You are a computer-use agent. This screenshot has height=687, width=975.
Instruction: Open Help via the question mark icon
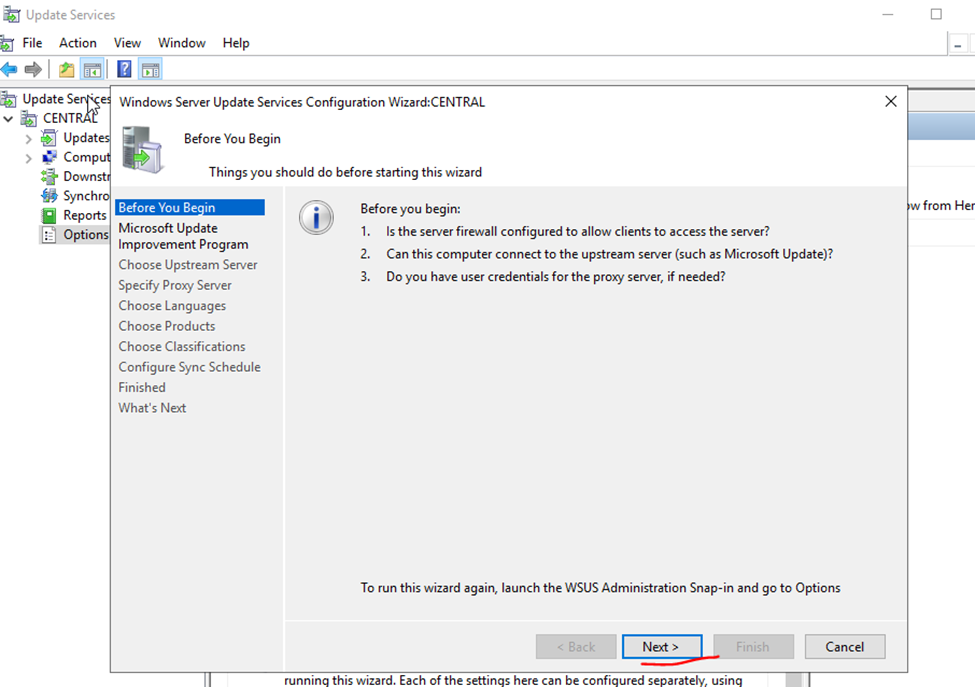click(124, 70)
